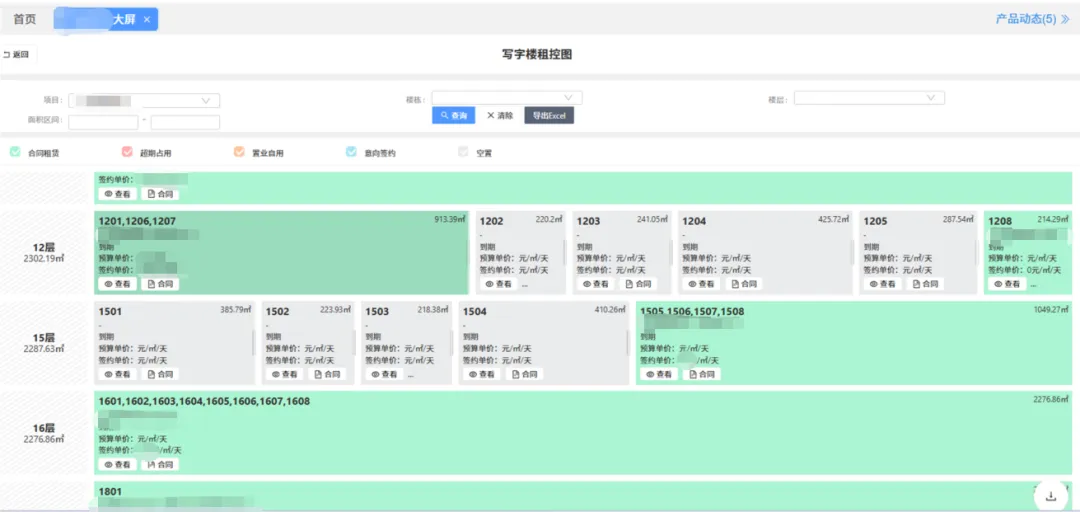Focus the minimum 面积区间 input field
Screen dimensions: 1080x512
tap(103, 122)
